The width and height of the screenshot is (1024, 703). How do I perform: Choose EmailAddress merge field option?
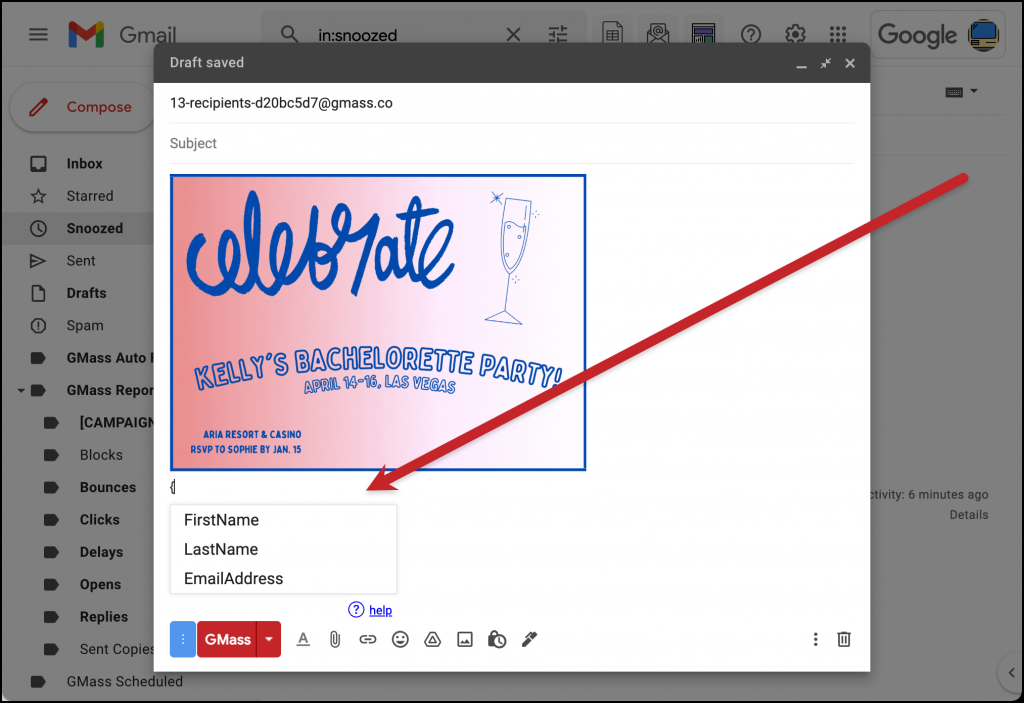pos(233,578)
